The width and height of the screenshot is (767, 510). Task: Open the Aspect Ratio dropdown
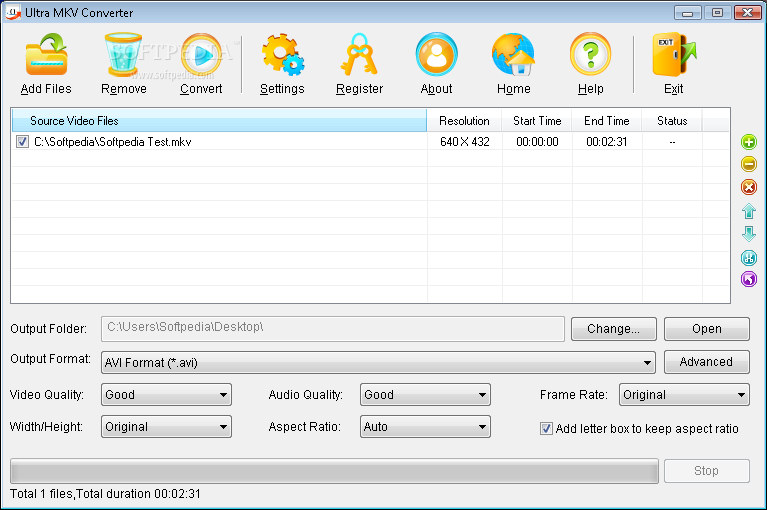[425, 427]
